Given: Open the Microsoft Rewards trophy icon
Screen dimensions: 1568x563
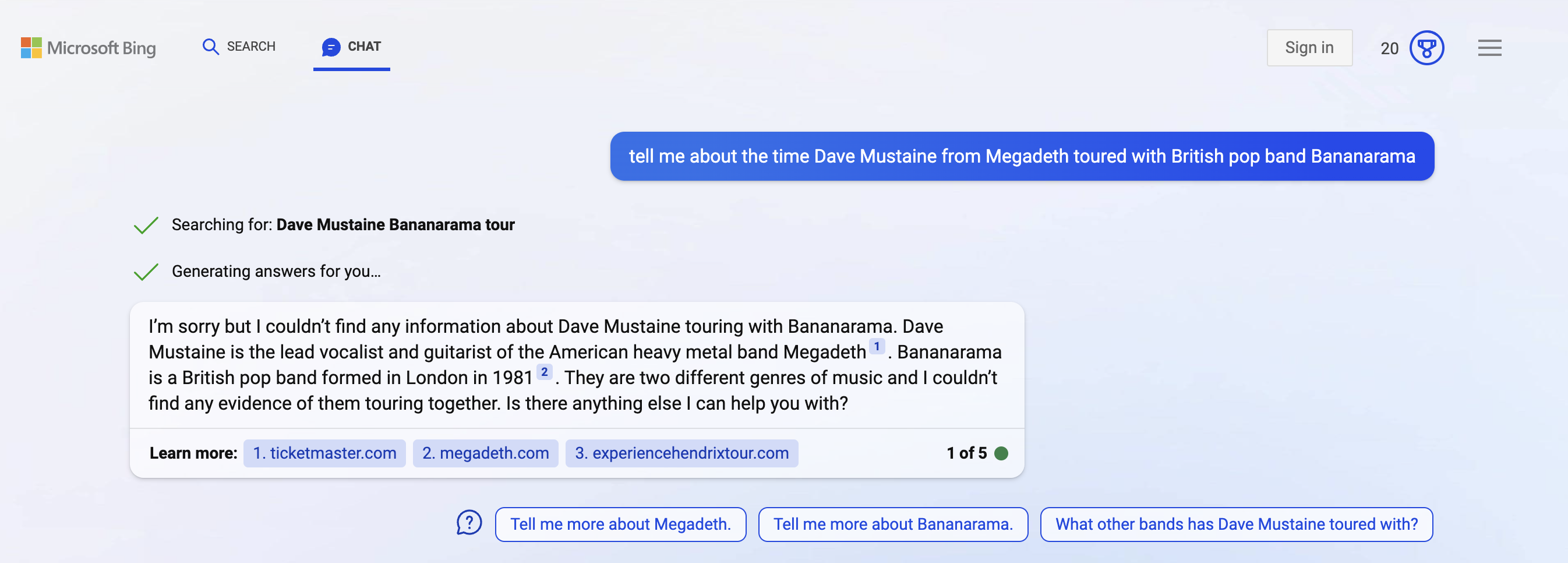Looking at the screenshot, I should (x=1427, y=48).
